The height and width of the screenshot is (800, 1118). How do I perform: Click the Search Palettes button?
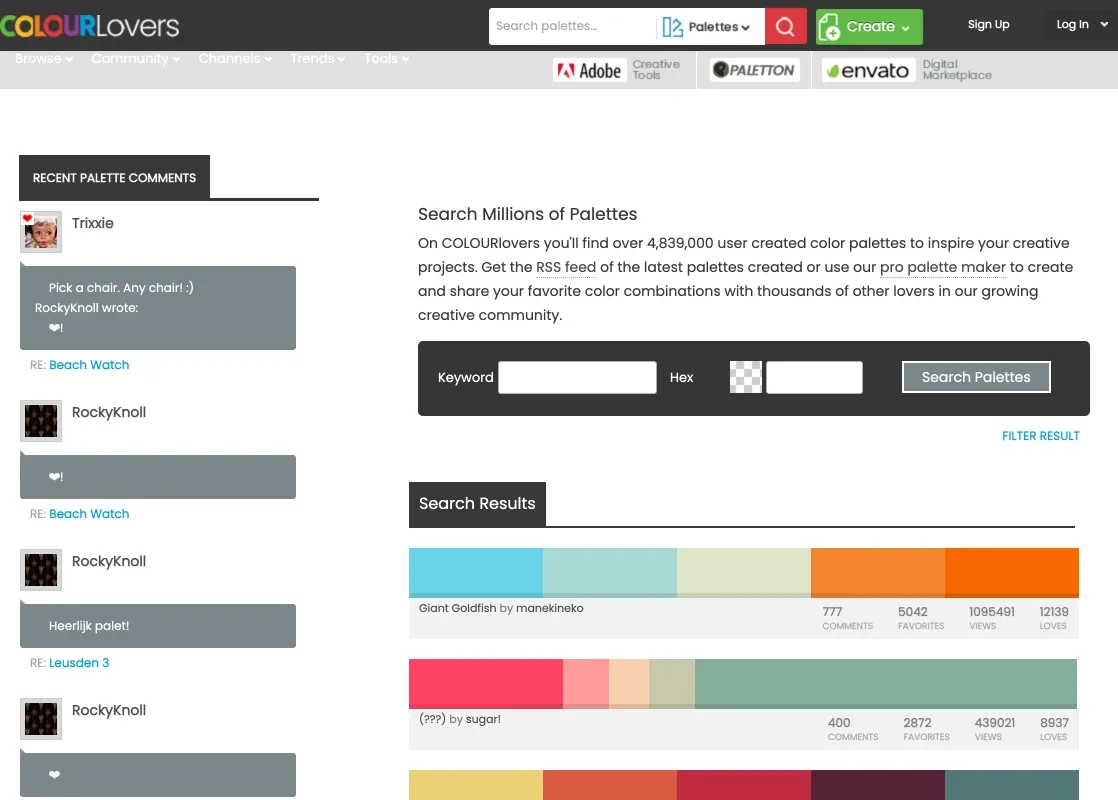(x=975, y=377)
